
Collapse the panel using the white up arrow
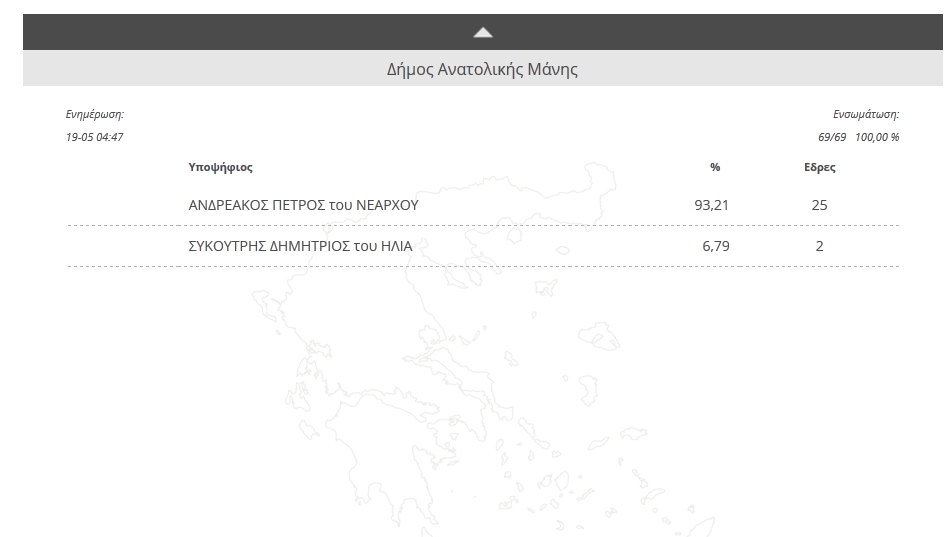coord(482,33)
